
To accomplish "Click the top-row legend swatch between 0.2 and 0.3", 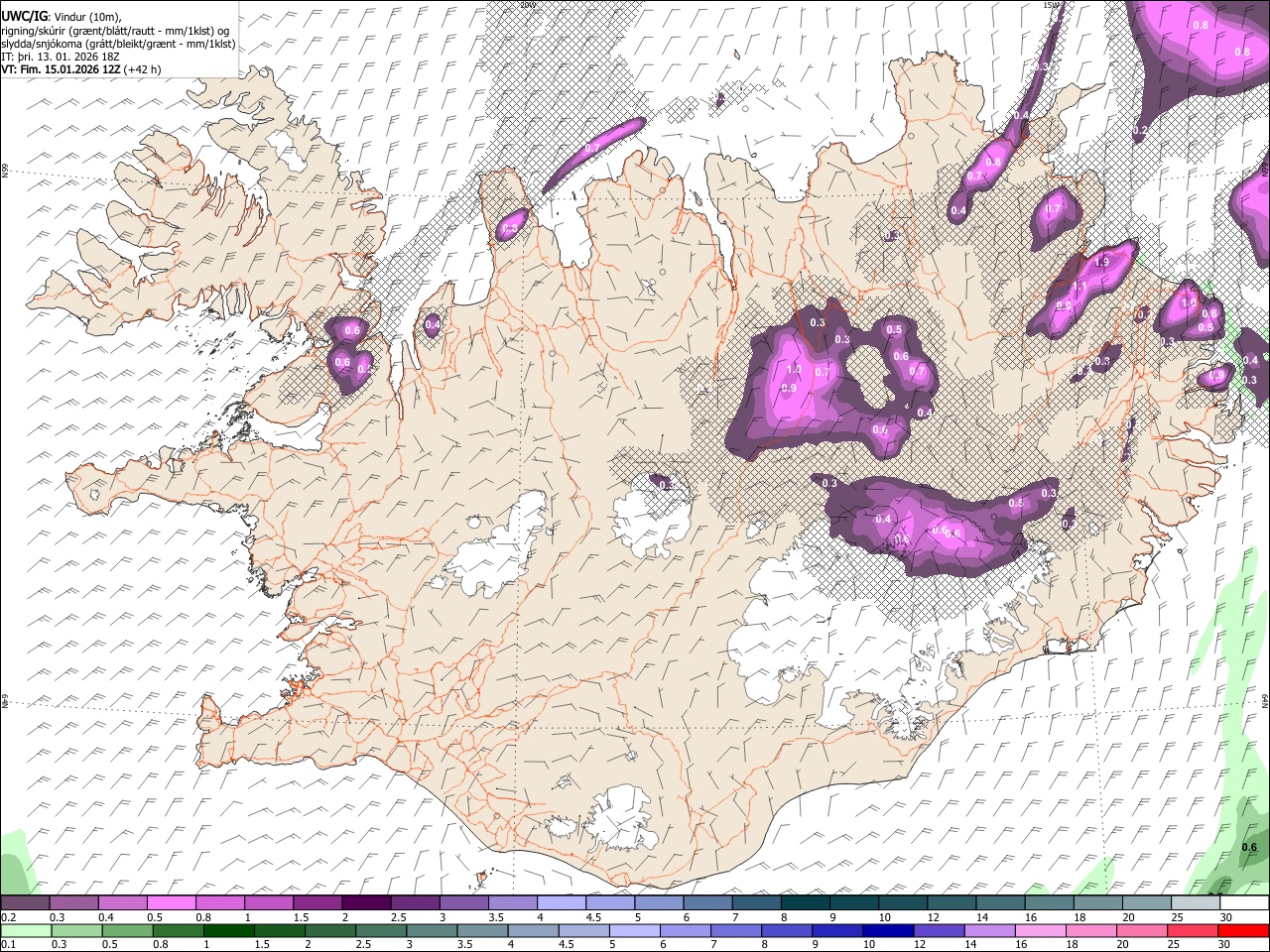I will click(26, 903).
